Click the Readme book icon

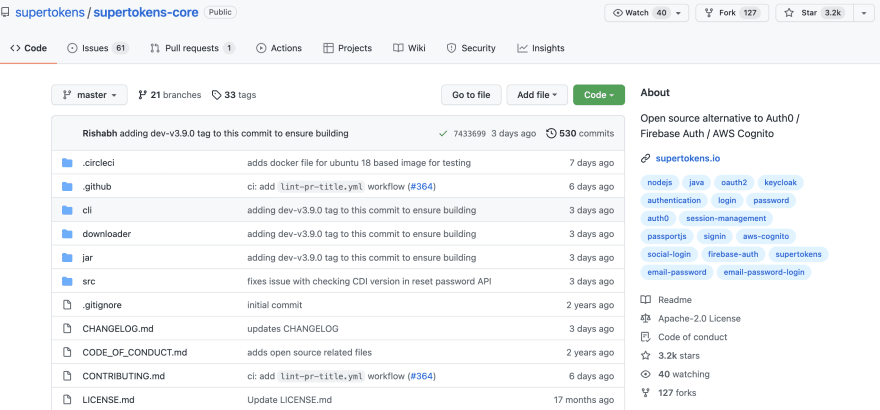645,300
